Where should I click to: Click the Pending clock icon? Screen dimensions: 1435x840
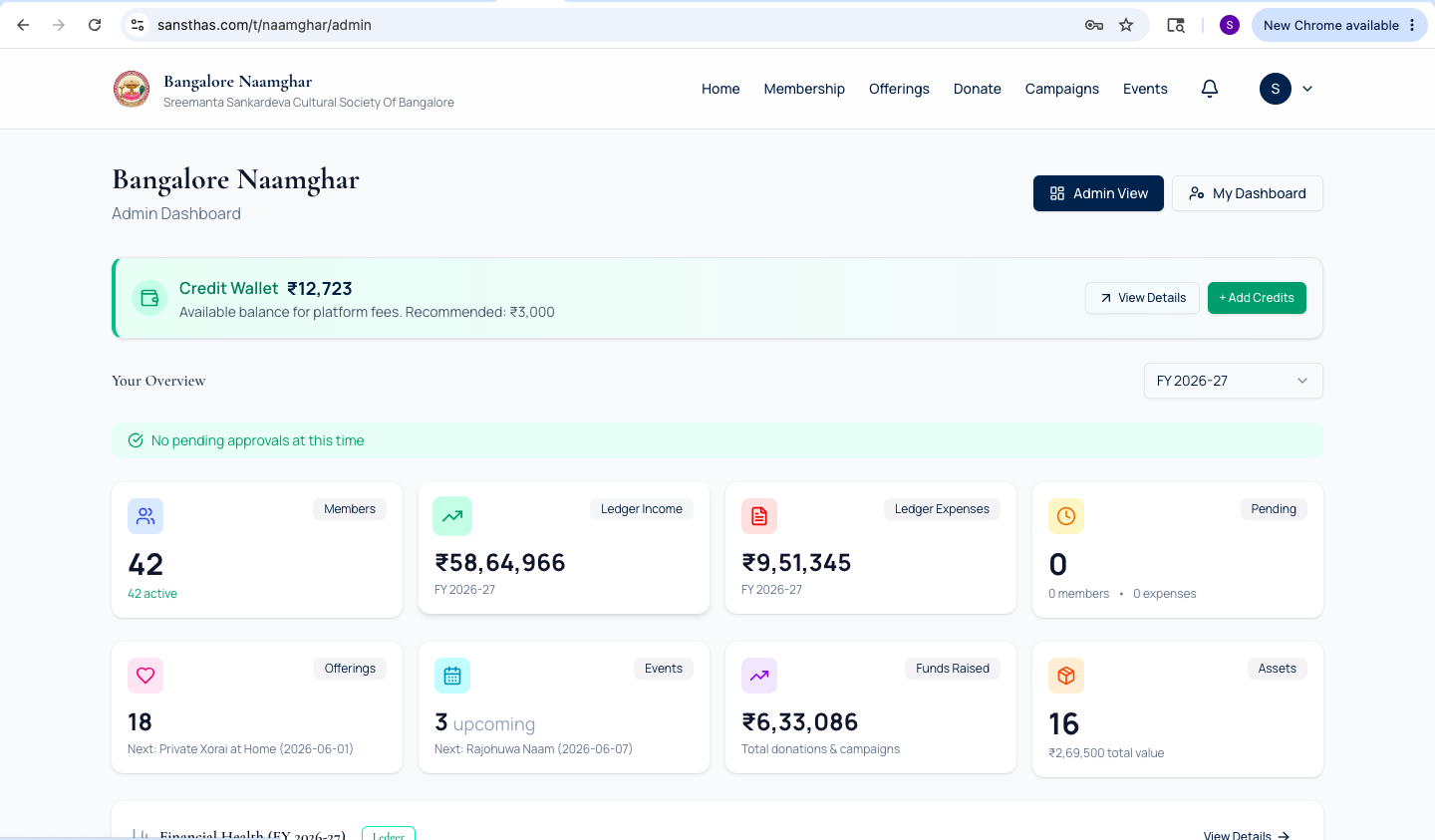click(1066, 516)
